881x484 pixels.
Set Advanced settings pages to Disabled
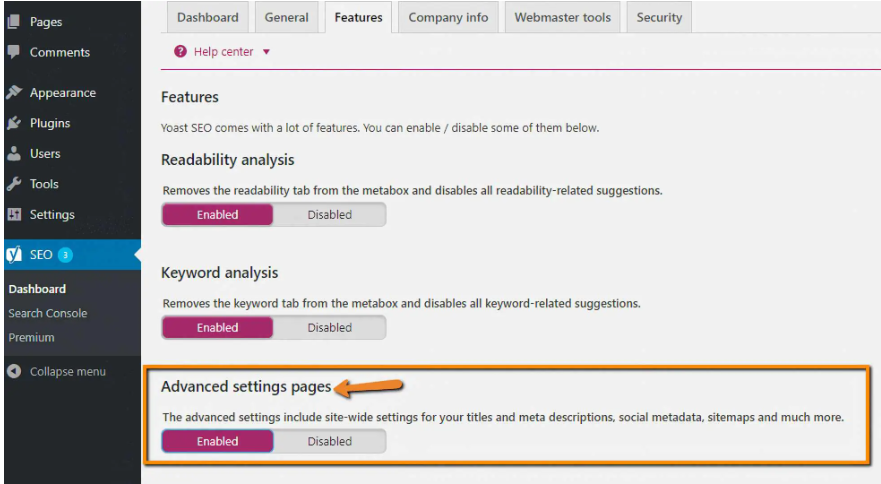coord(329,441)
